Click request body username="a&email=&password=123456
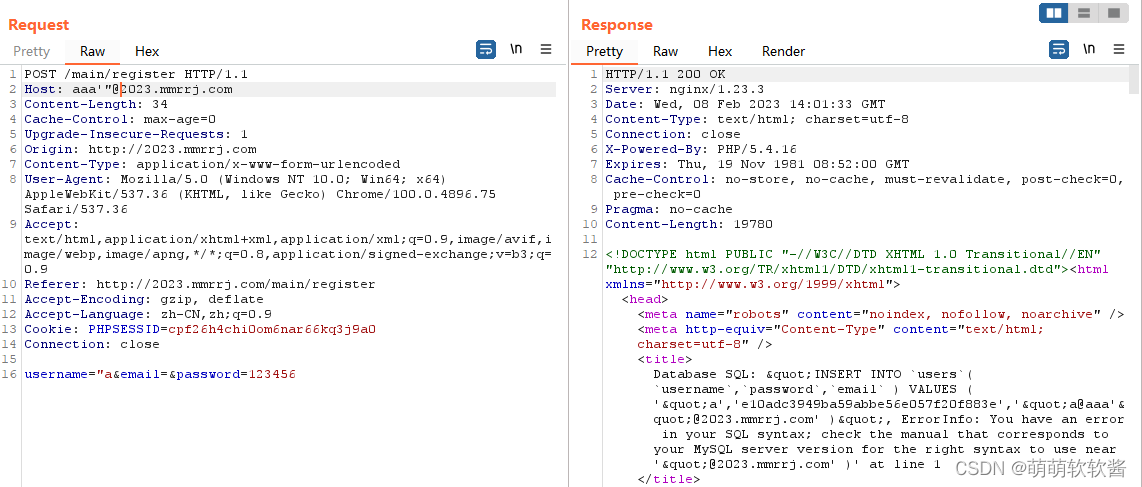Viewport: 1142px width, 487px height. click(160, 374)
